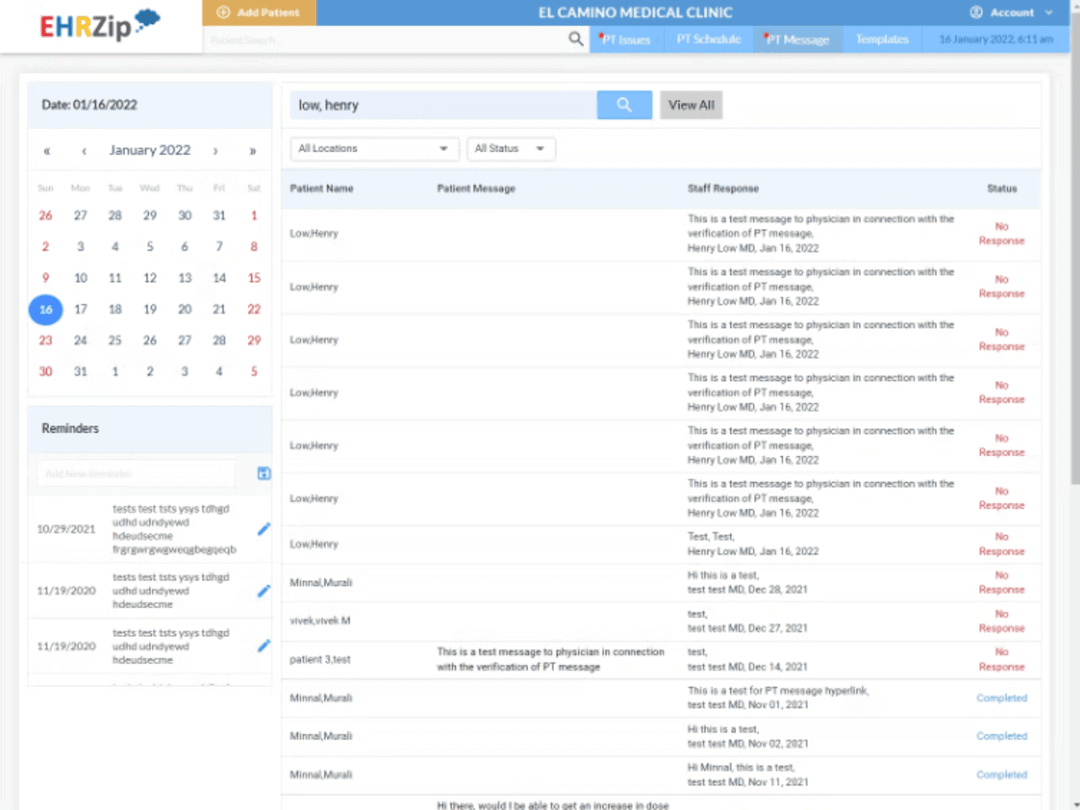Click the View All button

tap(691, 104)
